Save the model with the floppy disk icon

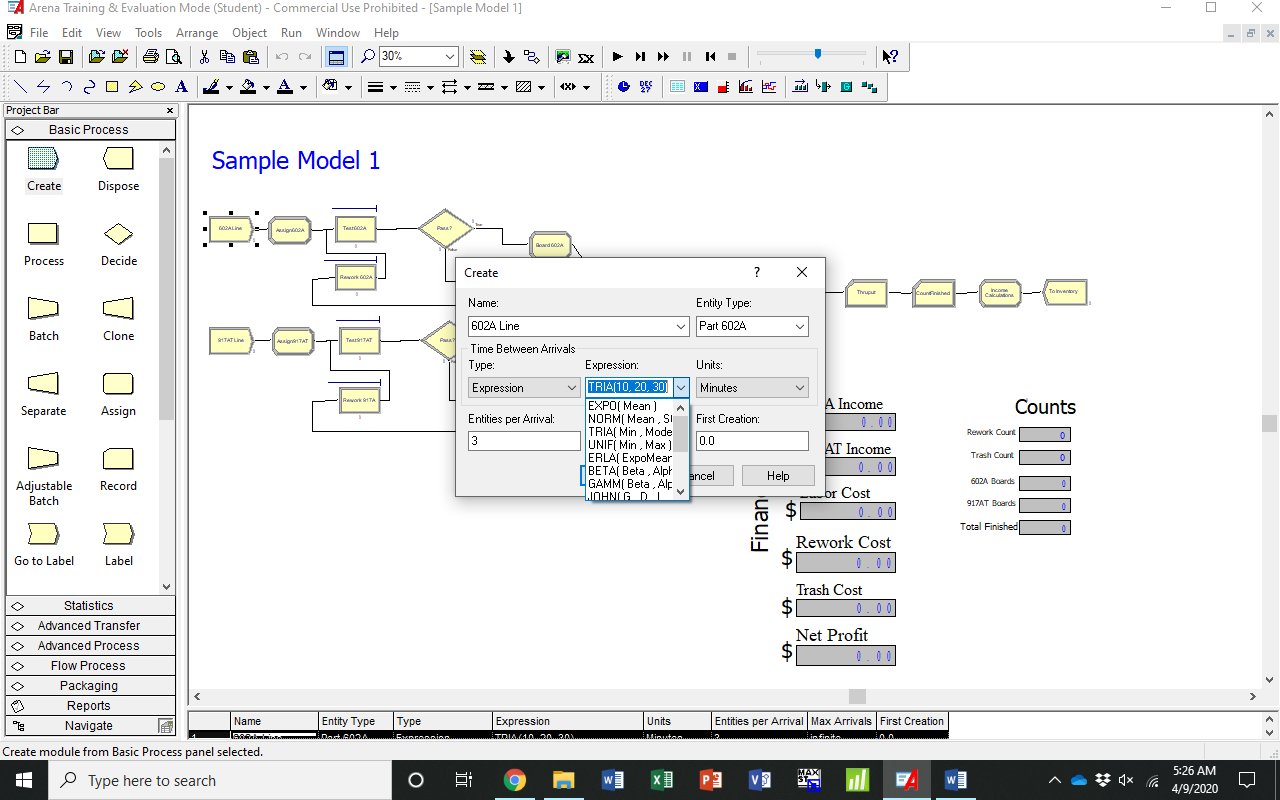65,57
